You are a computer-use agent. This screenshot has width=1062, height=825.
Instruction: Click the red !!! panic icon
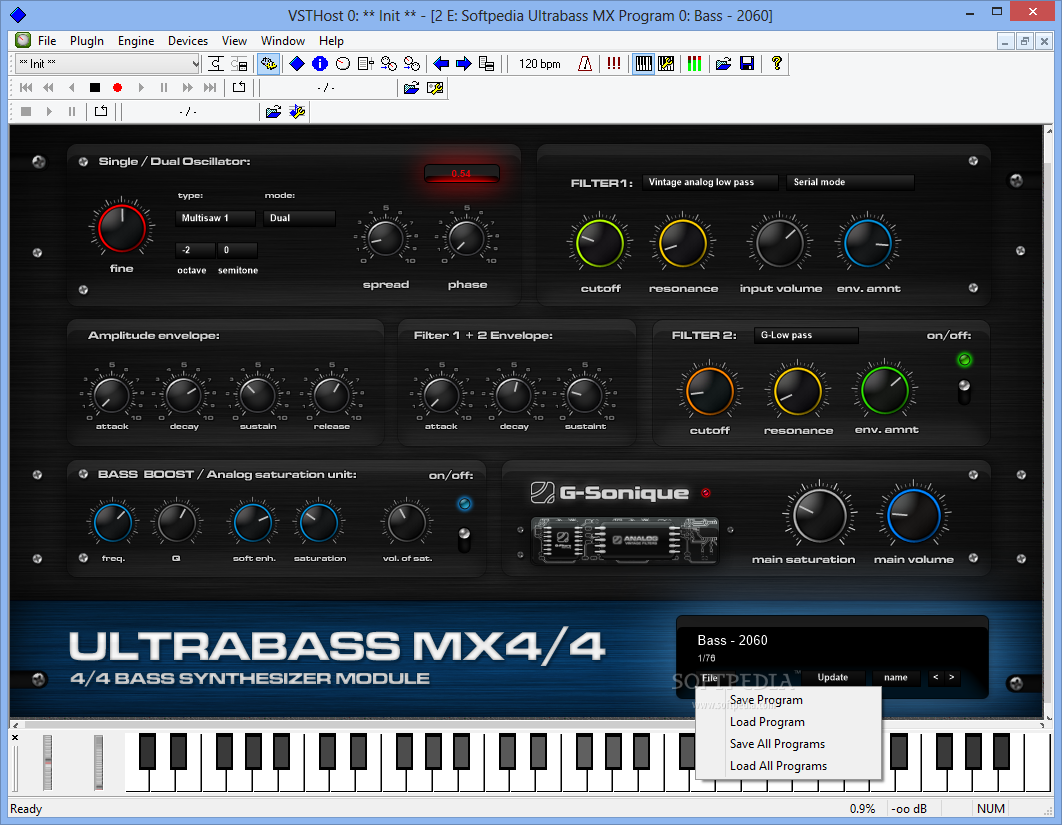pyautogui.click(x=614, y=64)
